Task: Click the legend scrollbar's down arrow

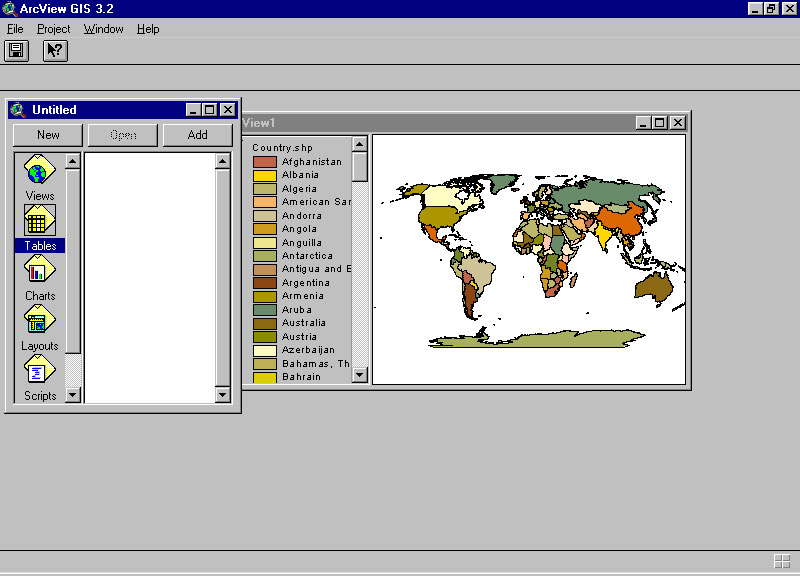Action: click(359, 375)
